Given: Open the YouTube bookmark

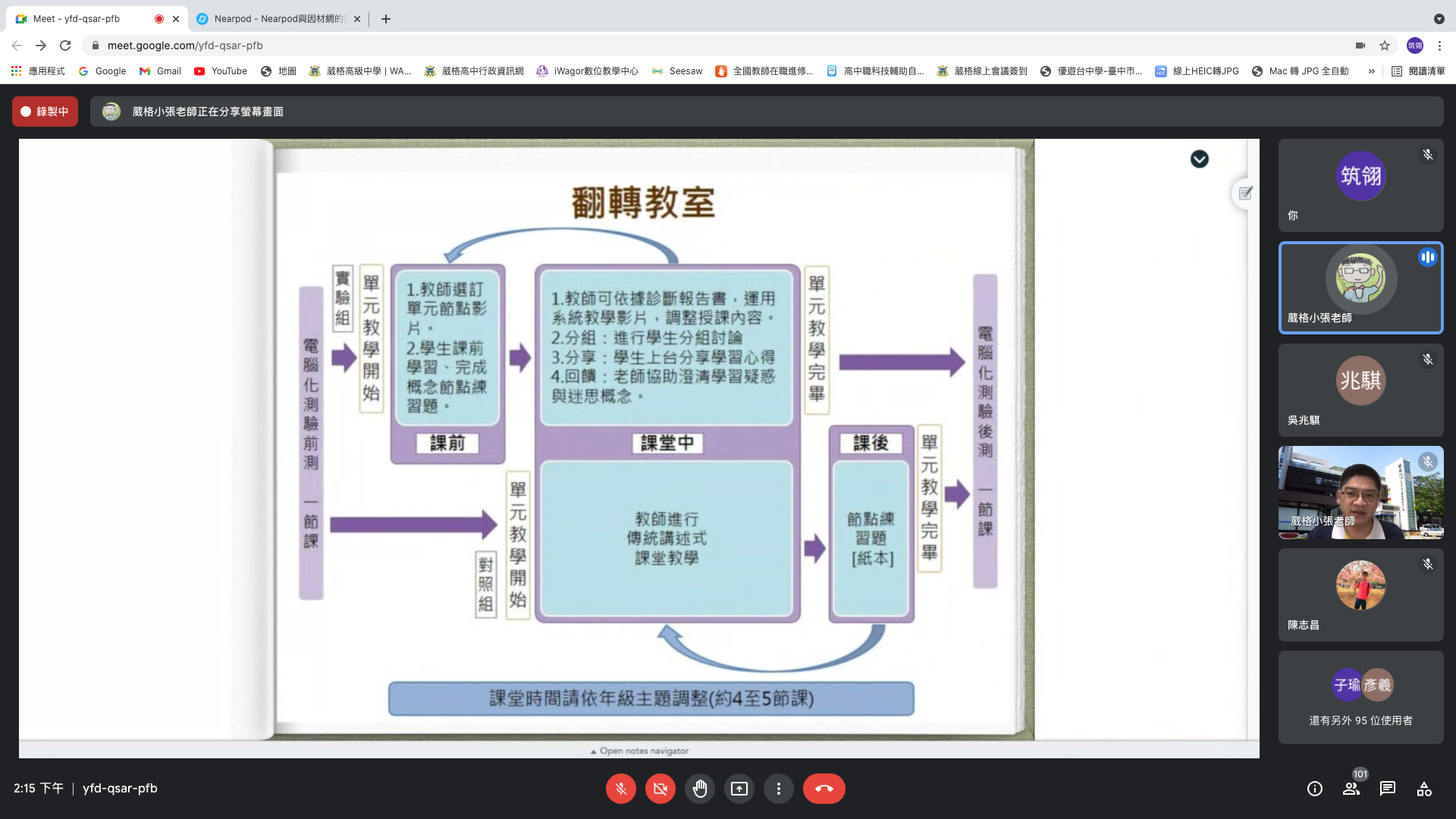Looking at the screenshot, I should click(221, 71).
